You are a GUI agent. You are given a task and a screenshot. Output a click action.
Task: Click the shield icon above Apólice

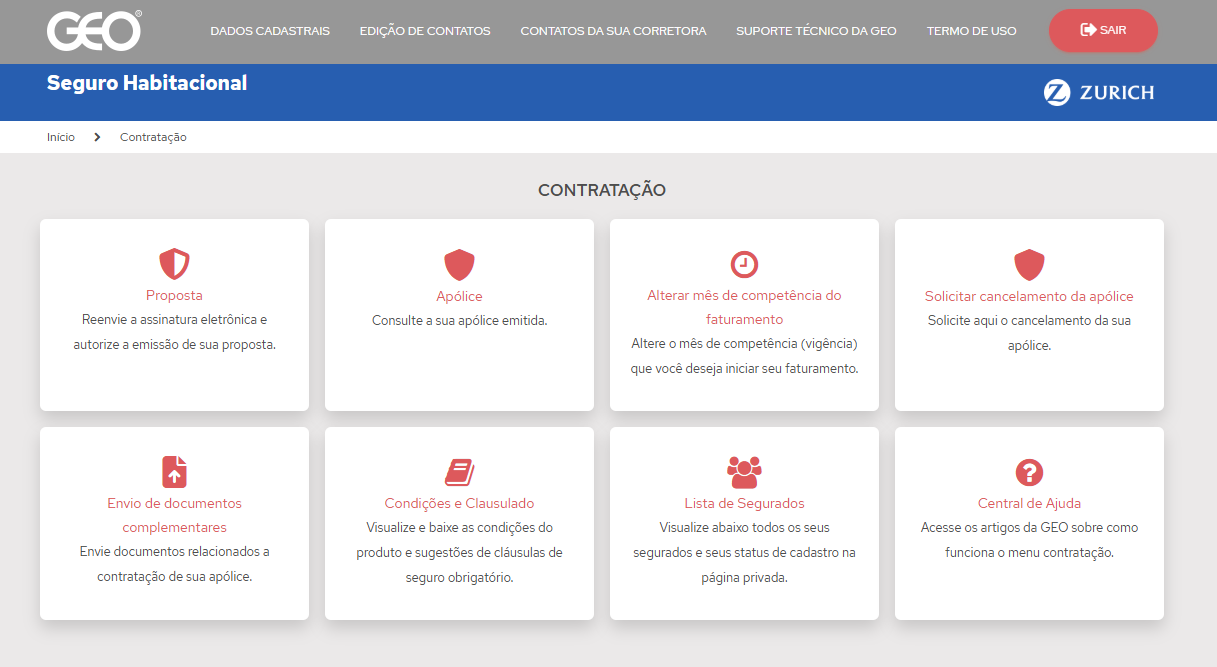(x=459, y=264)
